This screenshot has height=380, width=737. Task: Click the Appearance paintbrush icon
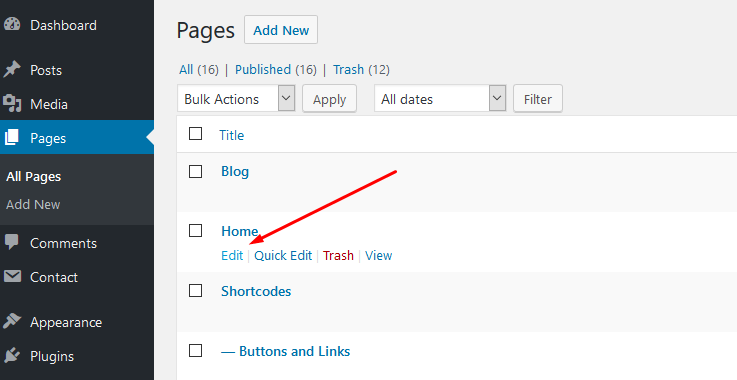coord(12,322)
